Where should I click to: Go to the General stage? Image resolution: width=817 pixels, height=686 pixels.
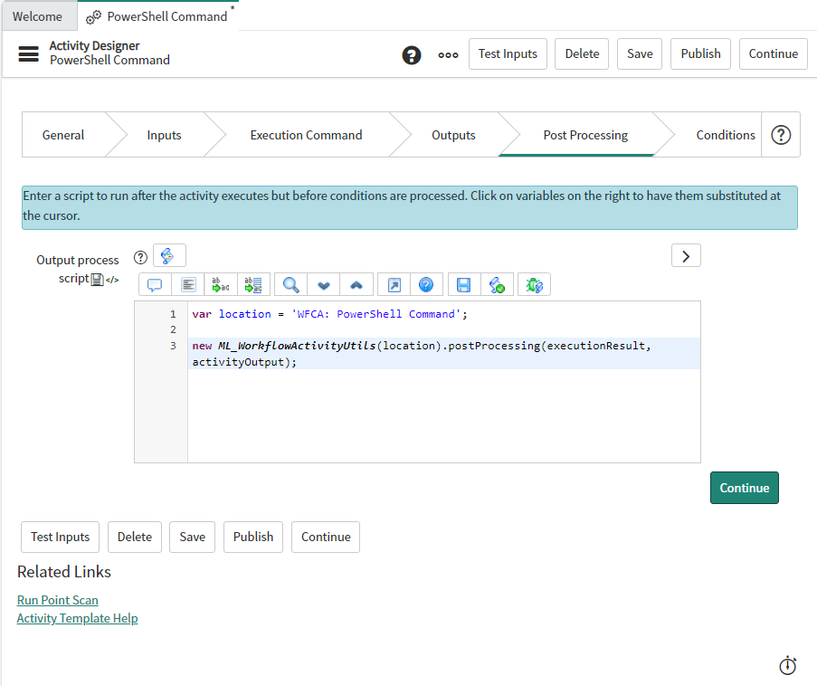coord(63,135)
